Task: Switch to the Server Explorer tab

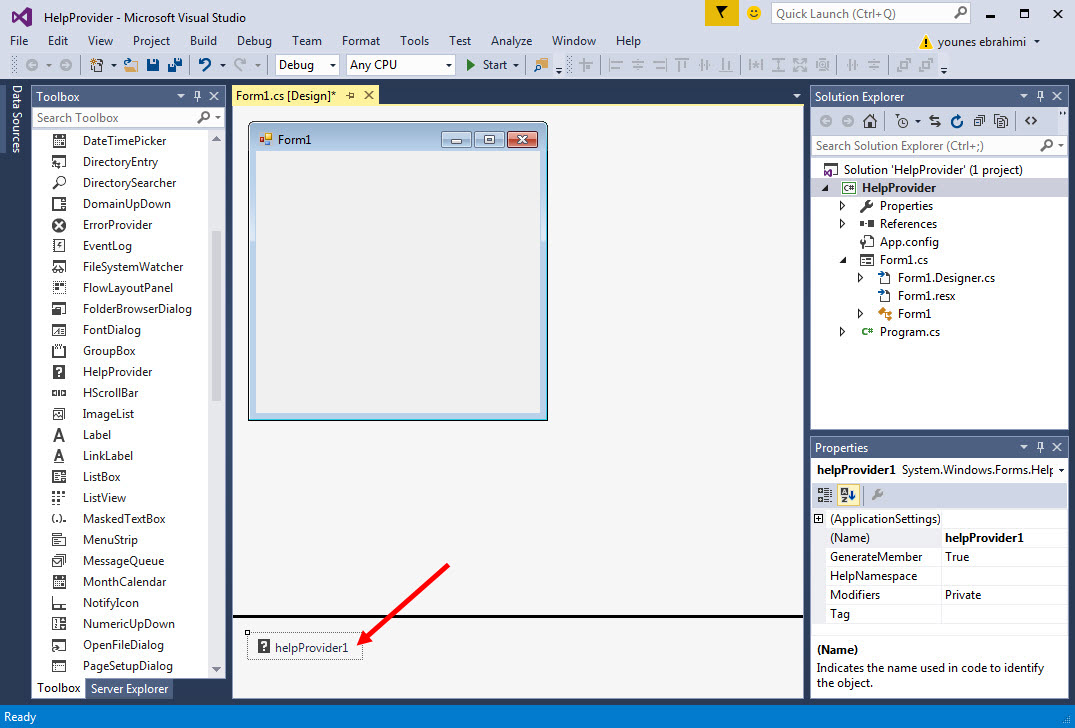Action: click(129, 689)
